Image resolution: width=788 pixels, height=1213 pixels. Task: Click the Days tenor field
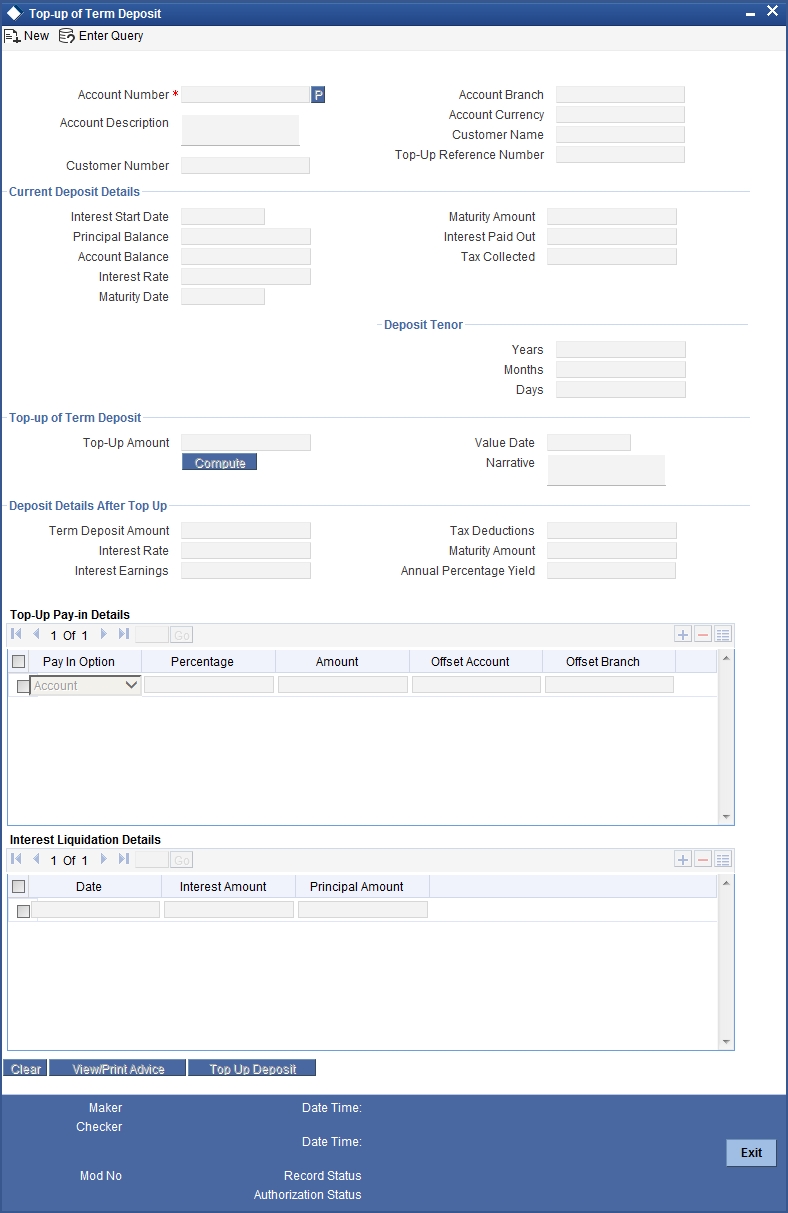click(621, 390)
